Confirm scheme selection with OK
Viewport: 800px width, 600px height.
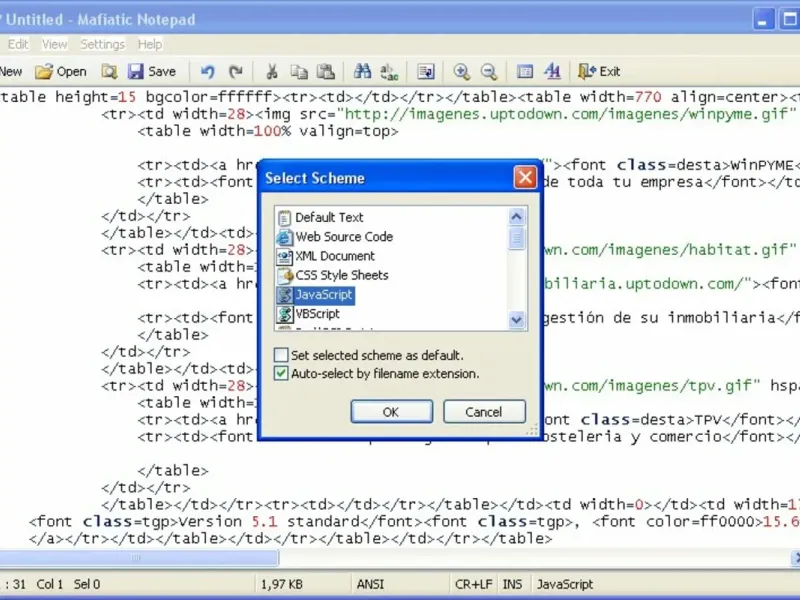[391, 412]
